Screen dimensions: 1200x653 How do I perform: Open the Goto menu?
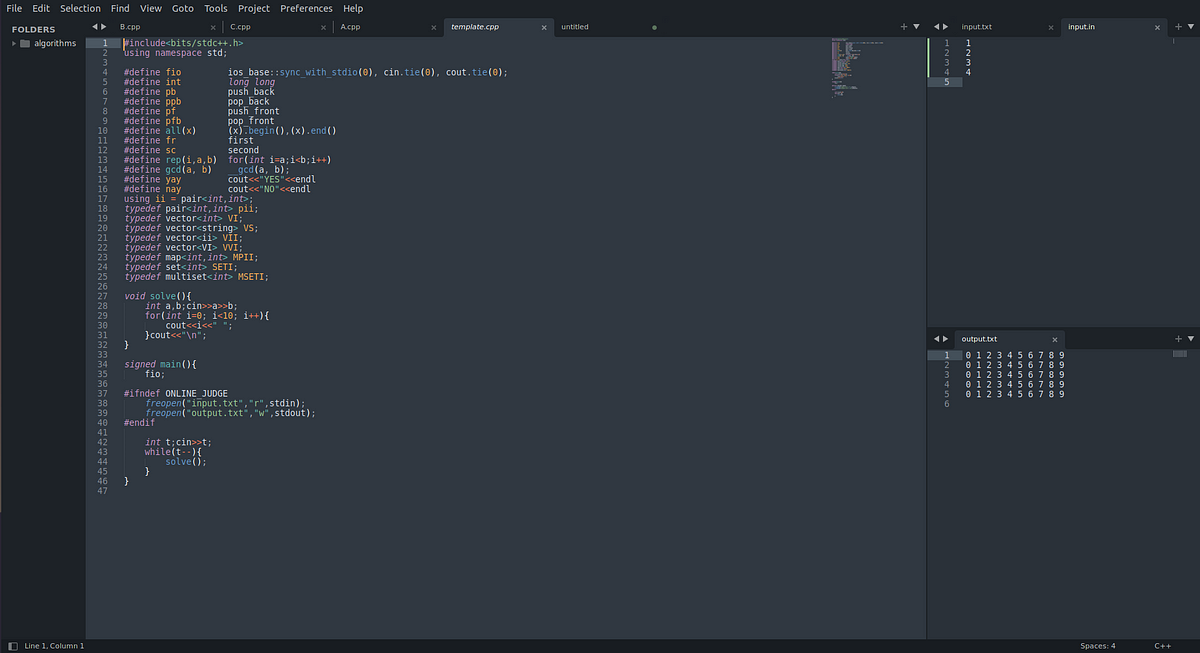click(183, 8)
